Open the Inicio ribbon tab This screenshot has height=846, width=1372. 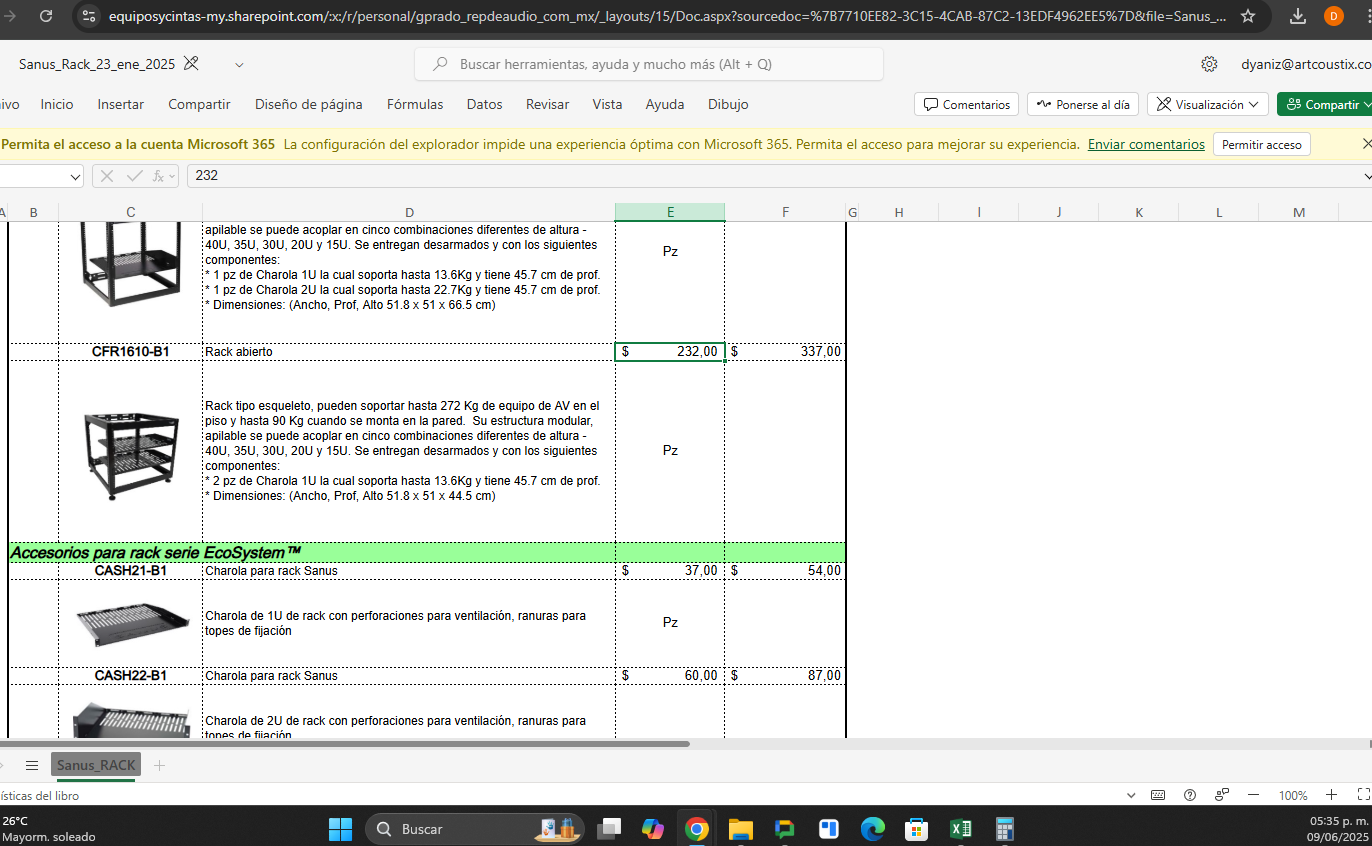tap(57, 104)
